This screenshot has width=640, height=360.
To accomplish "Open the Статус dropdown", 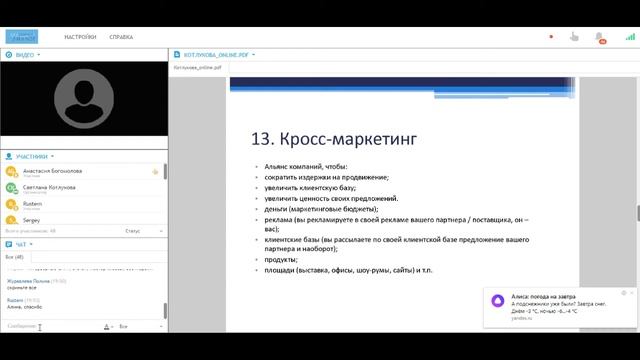I will [144, 231].
